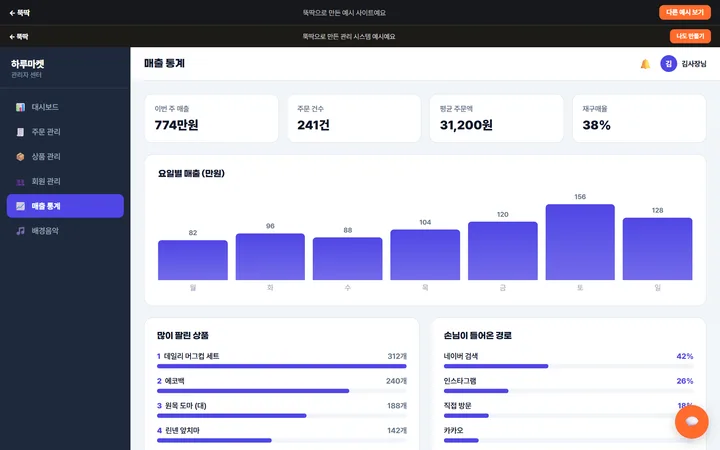Click the 린넨 앞치마 product name

pyautogui.click(x=182, y=431)
